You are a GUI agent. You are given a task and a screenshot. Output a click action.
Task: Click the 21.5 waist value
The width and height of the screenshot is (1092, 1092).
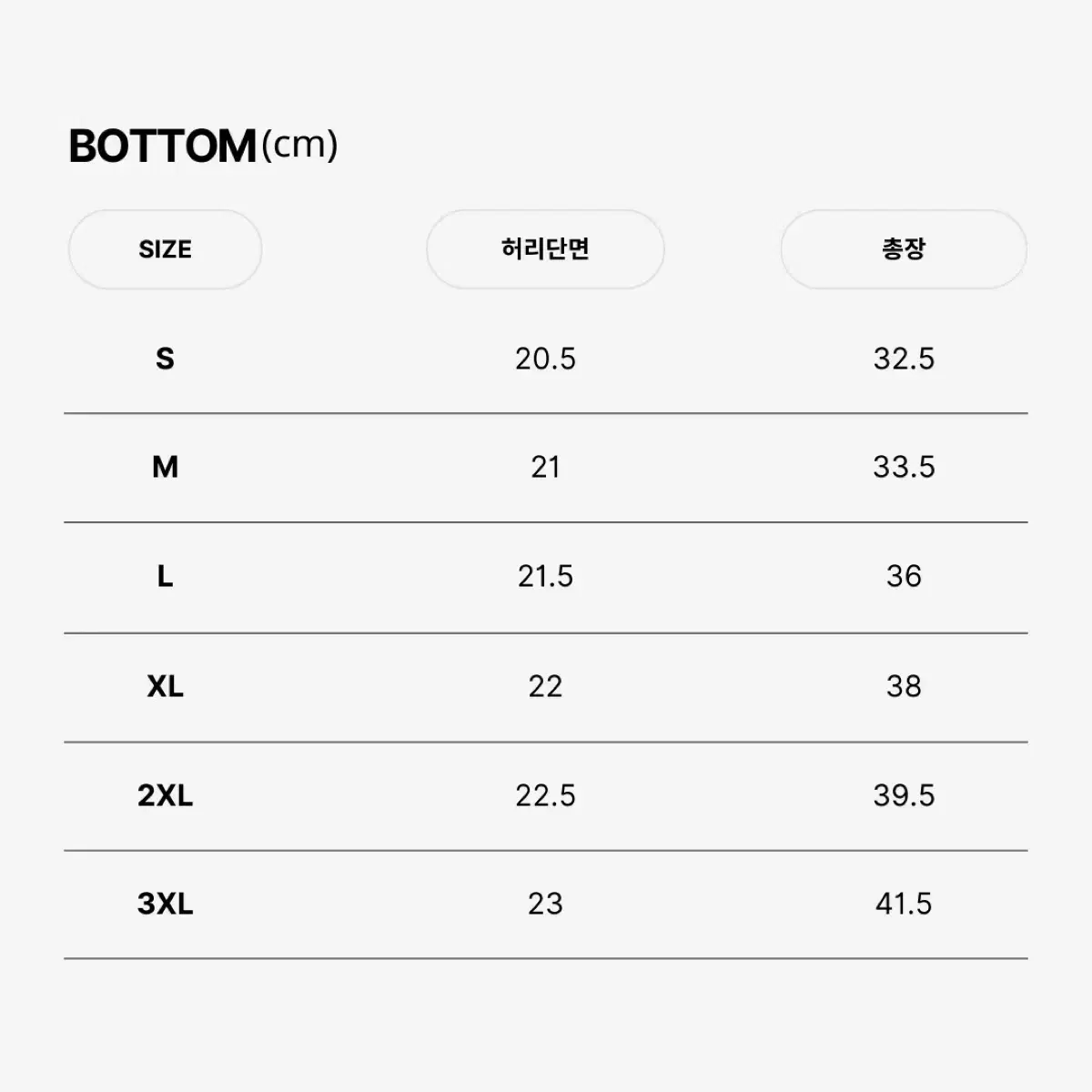click(545, 576)
